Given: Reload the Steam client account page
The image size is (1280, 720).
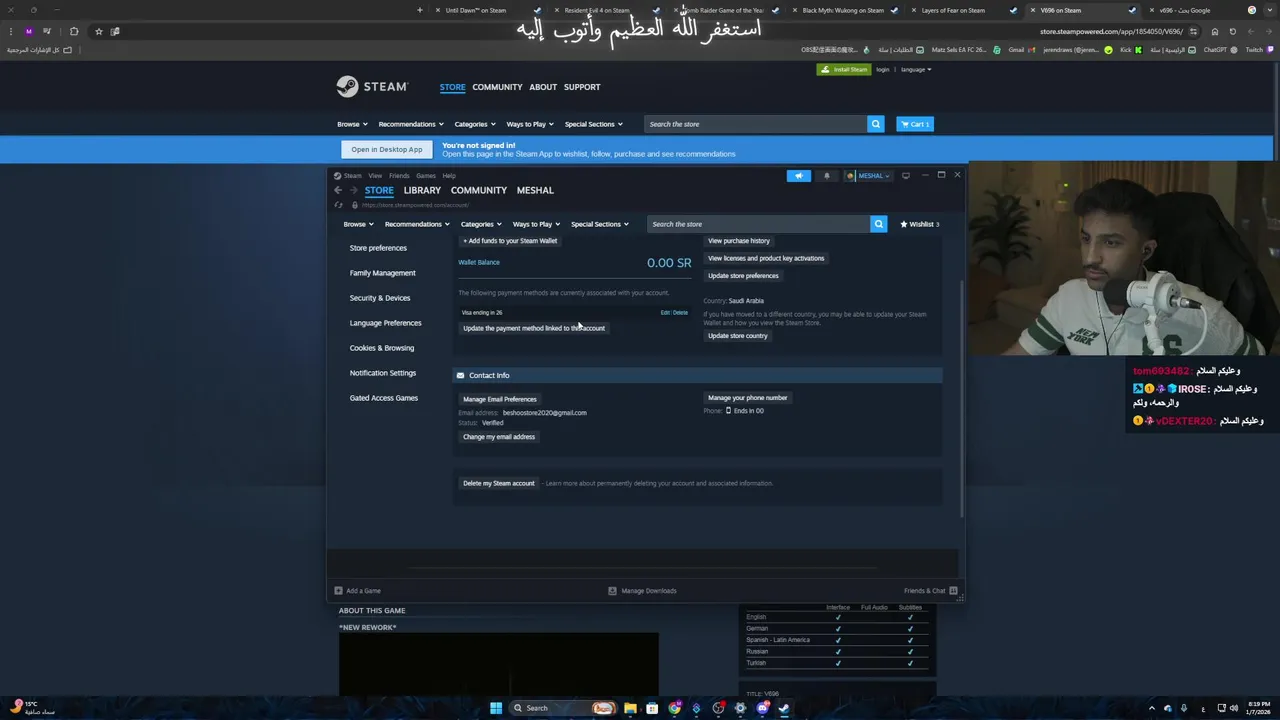Looking at the screenshot, I should click(x=338, y=205).
